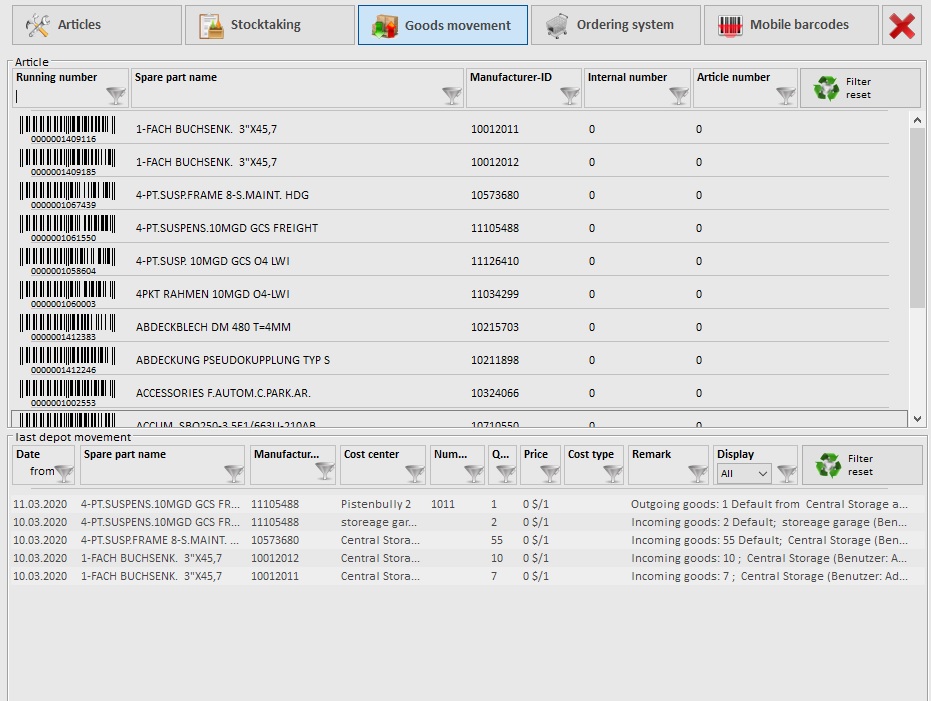Reset filters in last depot movement section
Screen dimensions: 931x701
point(861,465)
